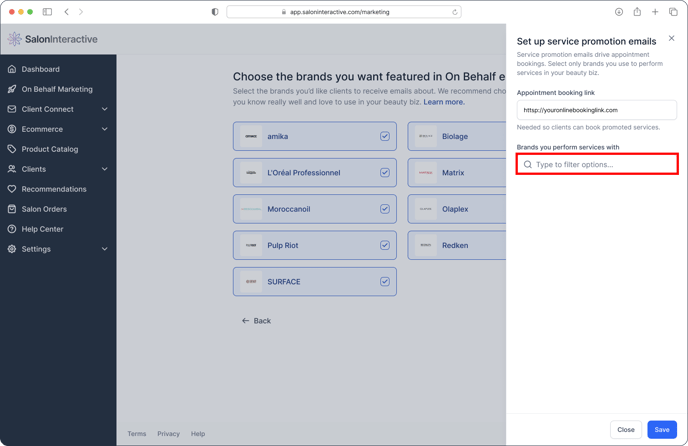This screenshot has width=688, height=446.
Task: Go back in browser history
Action: [x=66, y=12]
